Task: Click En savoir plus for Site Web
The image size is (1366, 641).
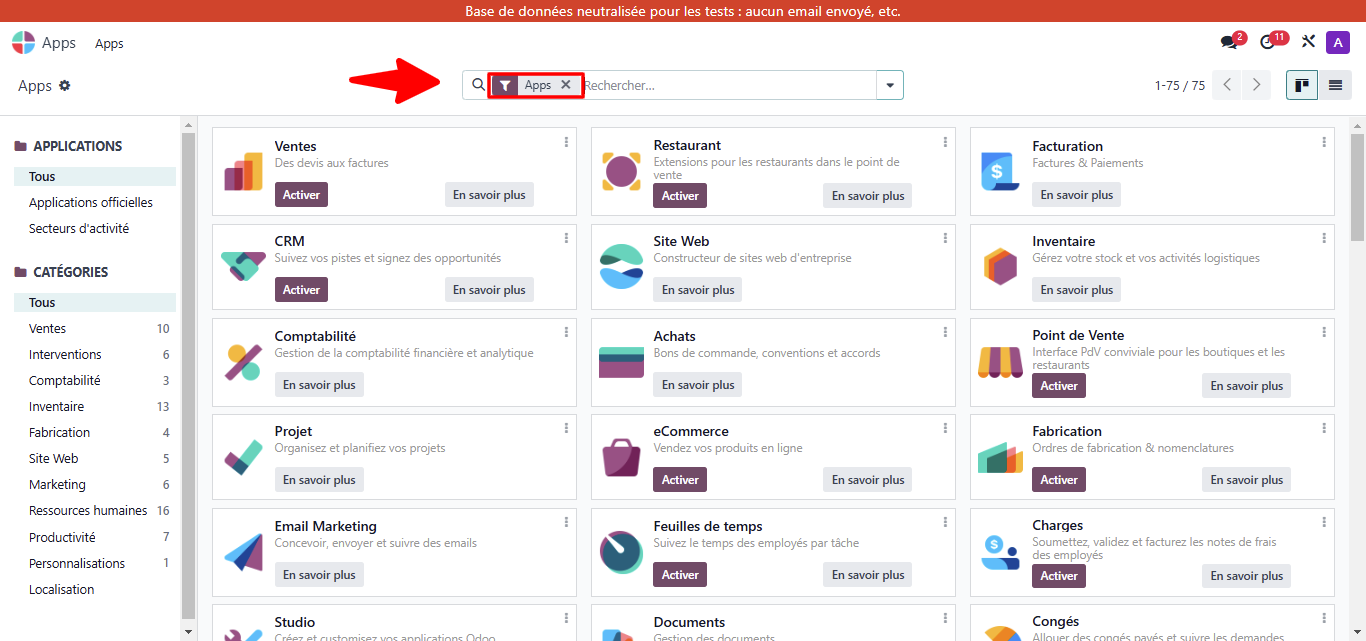Action: [x=698, y=290]
